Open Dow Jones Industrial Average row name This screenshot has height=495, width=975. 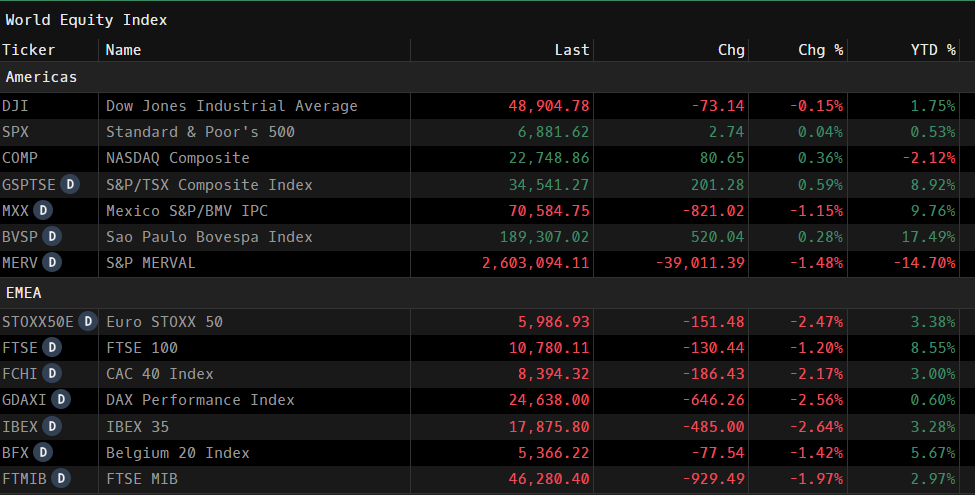tap(232, 106)
